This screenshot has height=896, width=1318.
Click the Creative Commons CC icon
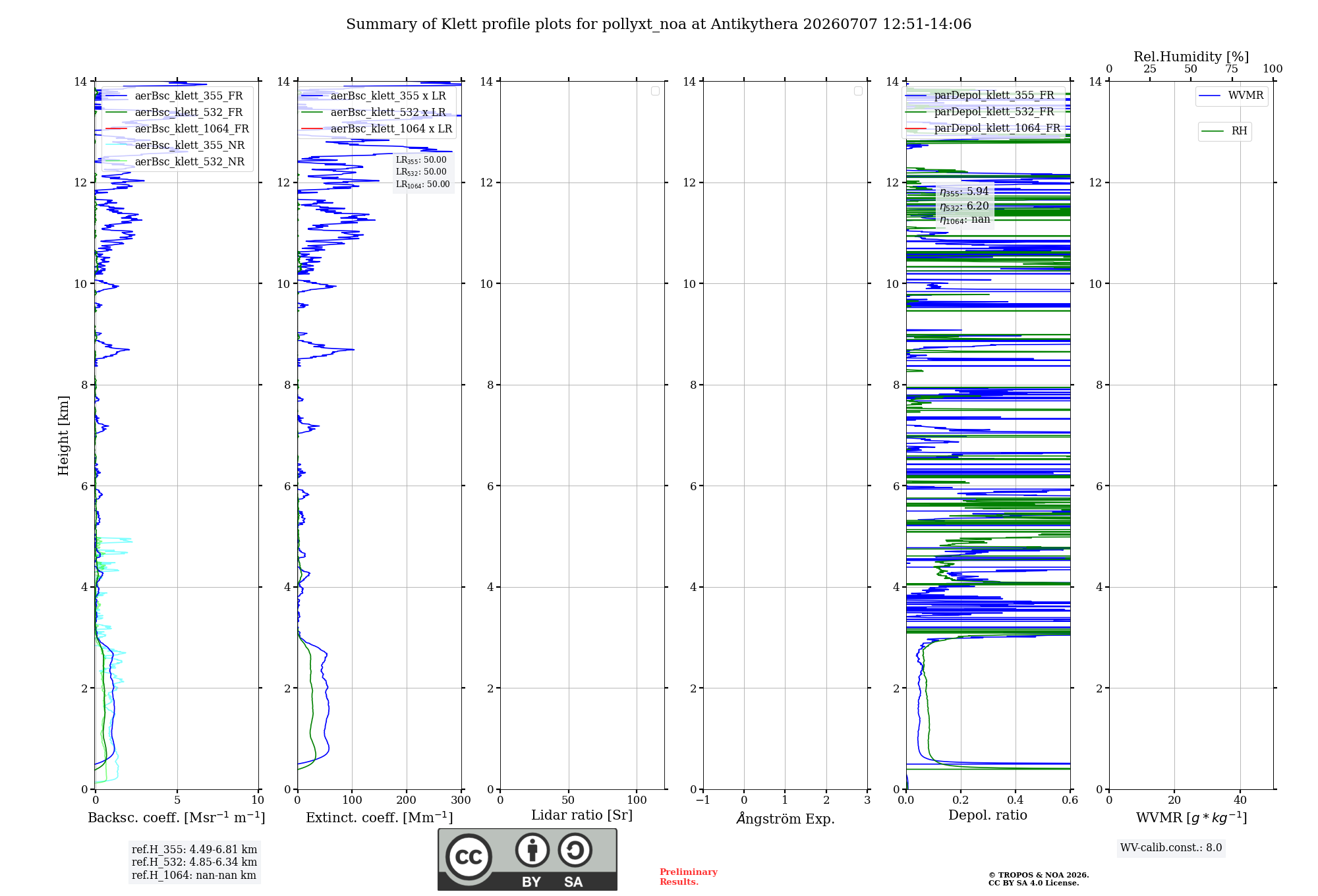pos(469,856)
